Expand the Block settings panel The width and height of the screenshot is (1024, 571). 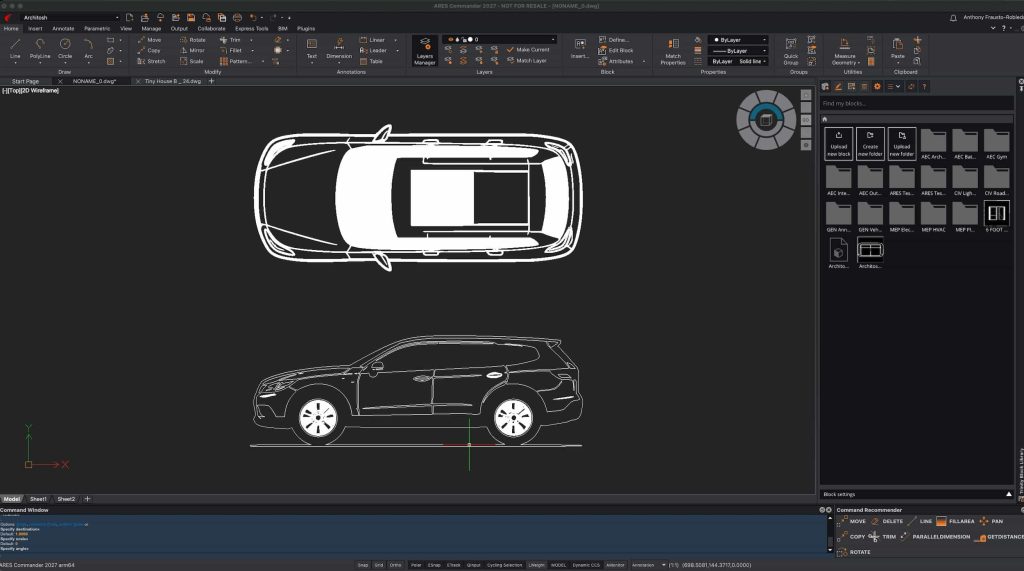click(1008, 495)
